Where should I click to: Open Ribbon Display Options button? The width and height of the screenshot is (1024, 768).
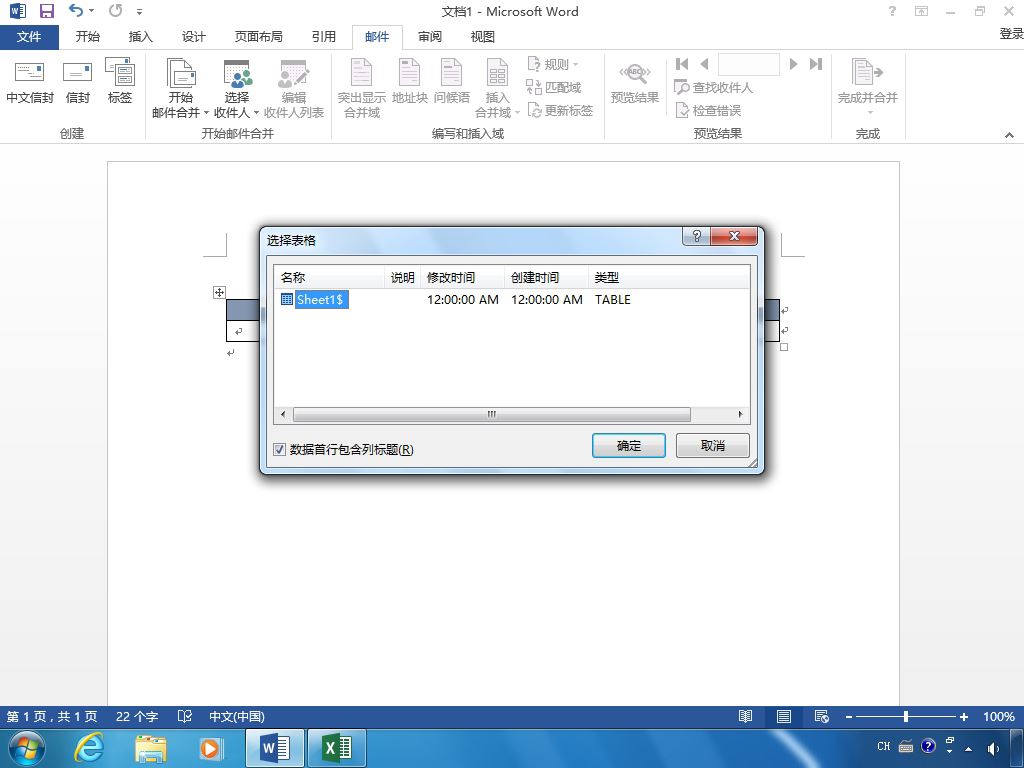point(921,11)
